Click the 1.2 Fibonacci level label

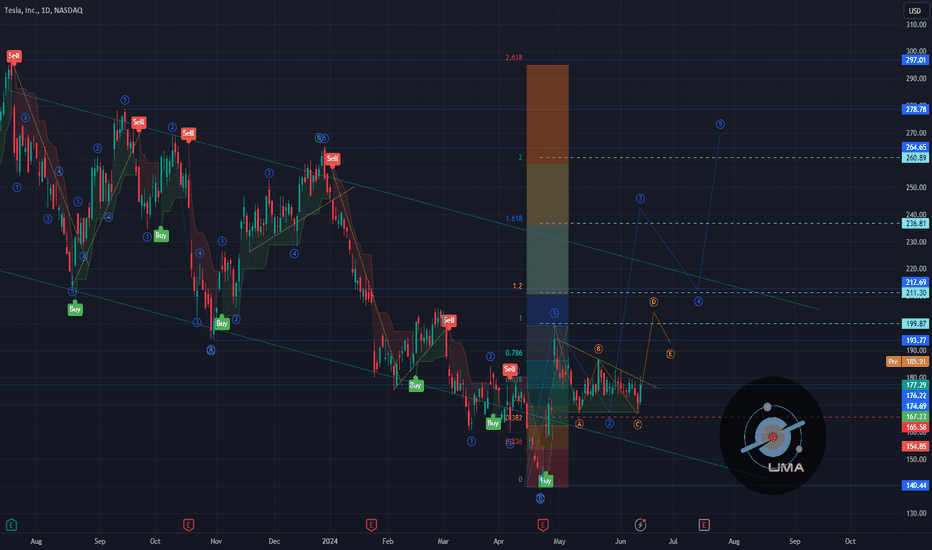[x=517, y=286]
